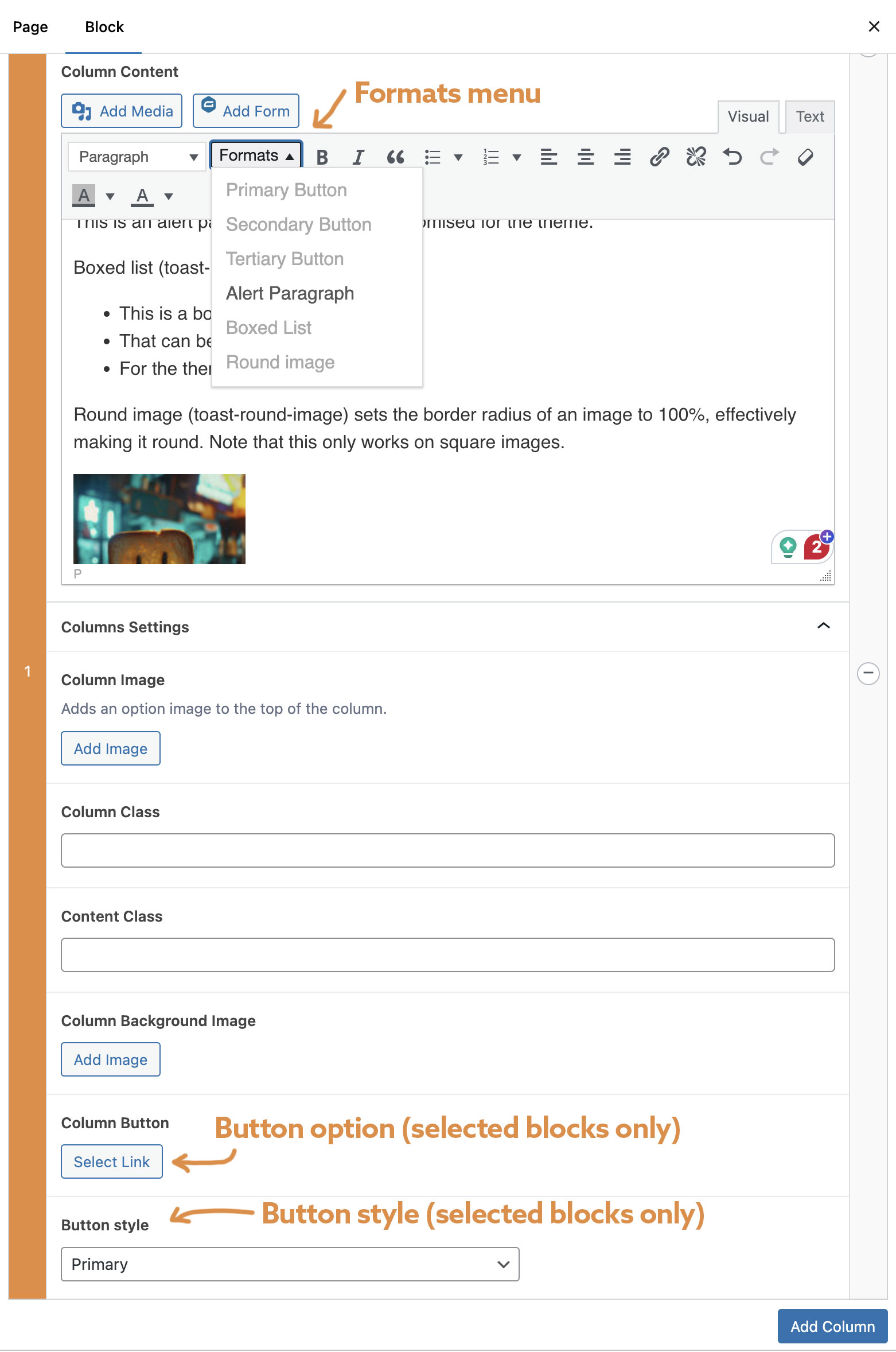The width and height of the screenshot is (896, 1352).
Task: Align text center
Action: coord(586,157)
